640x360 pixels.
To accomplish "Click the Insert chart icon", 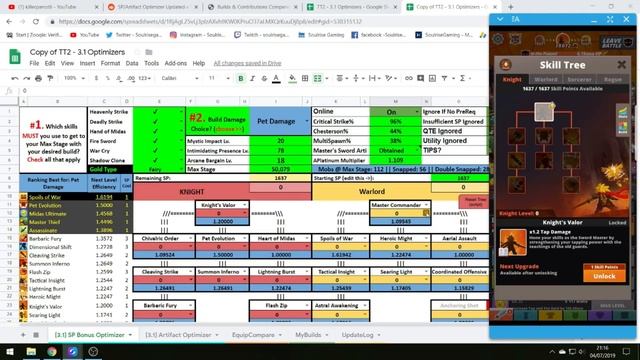I will pyautogui.click(x=432, y=78).
